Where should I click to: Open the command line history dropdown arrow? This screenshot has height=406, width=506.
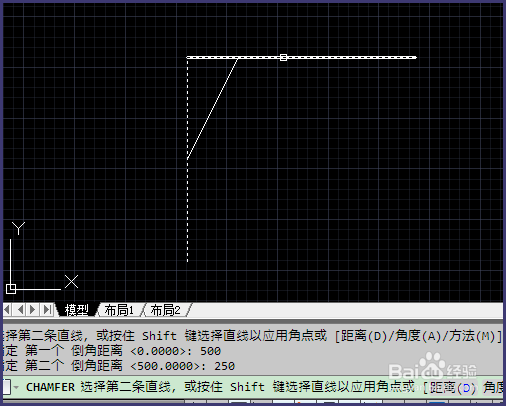pyautogui.click(x=16, y=387)
